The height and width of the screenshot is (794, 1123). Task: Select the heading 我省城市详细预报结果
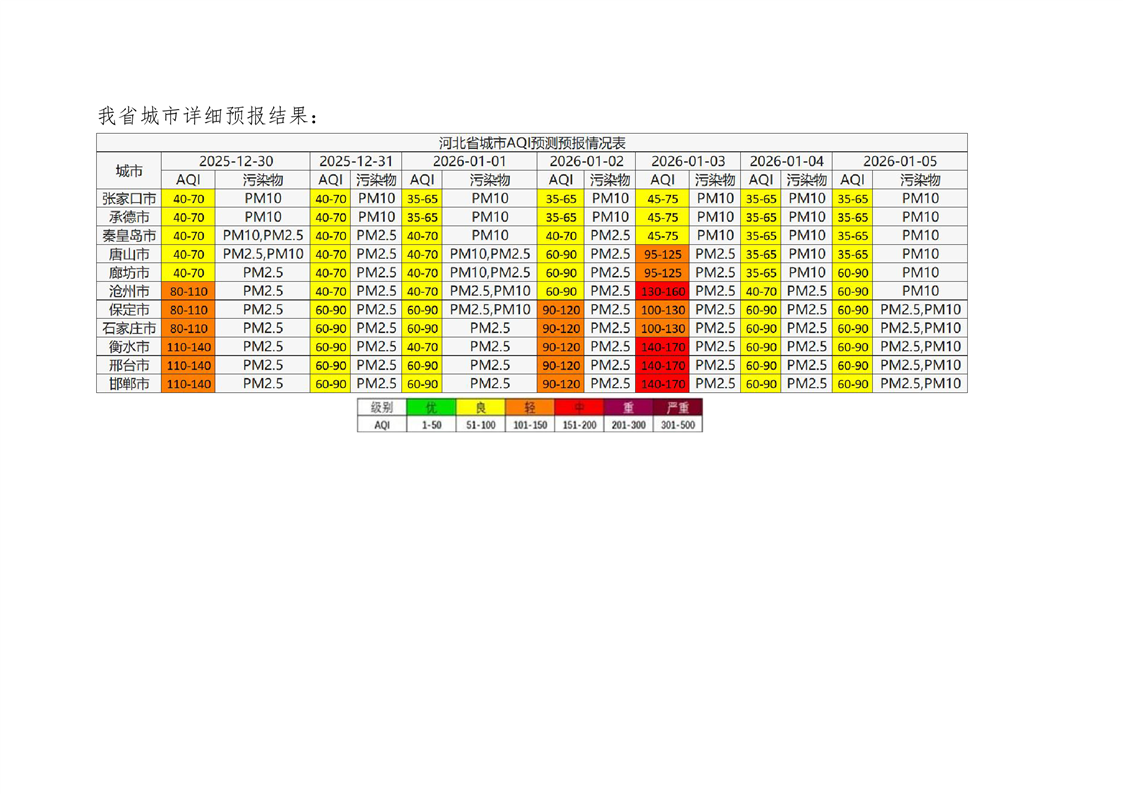[208, 116]
